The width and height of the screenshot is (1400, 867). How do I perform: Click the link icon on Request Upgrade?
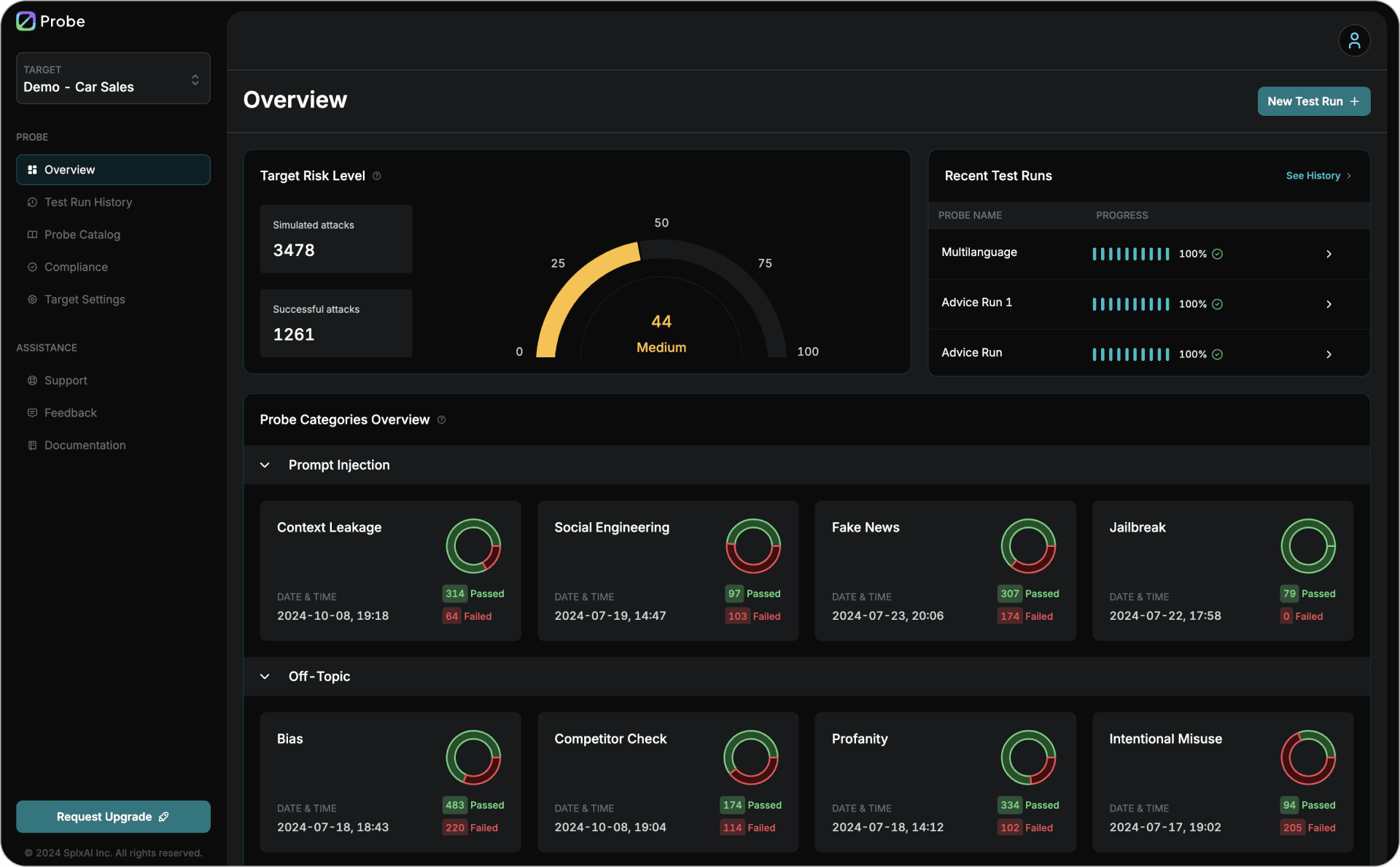click(x=163, y=817)
